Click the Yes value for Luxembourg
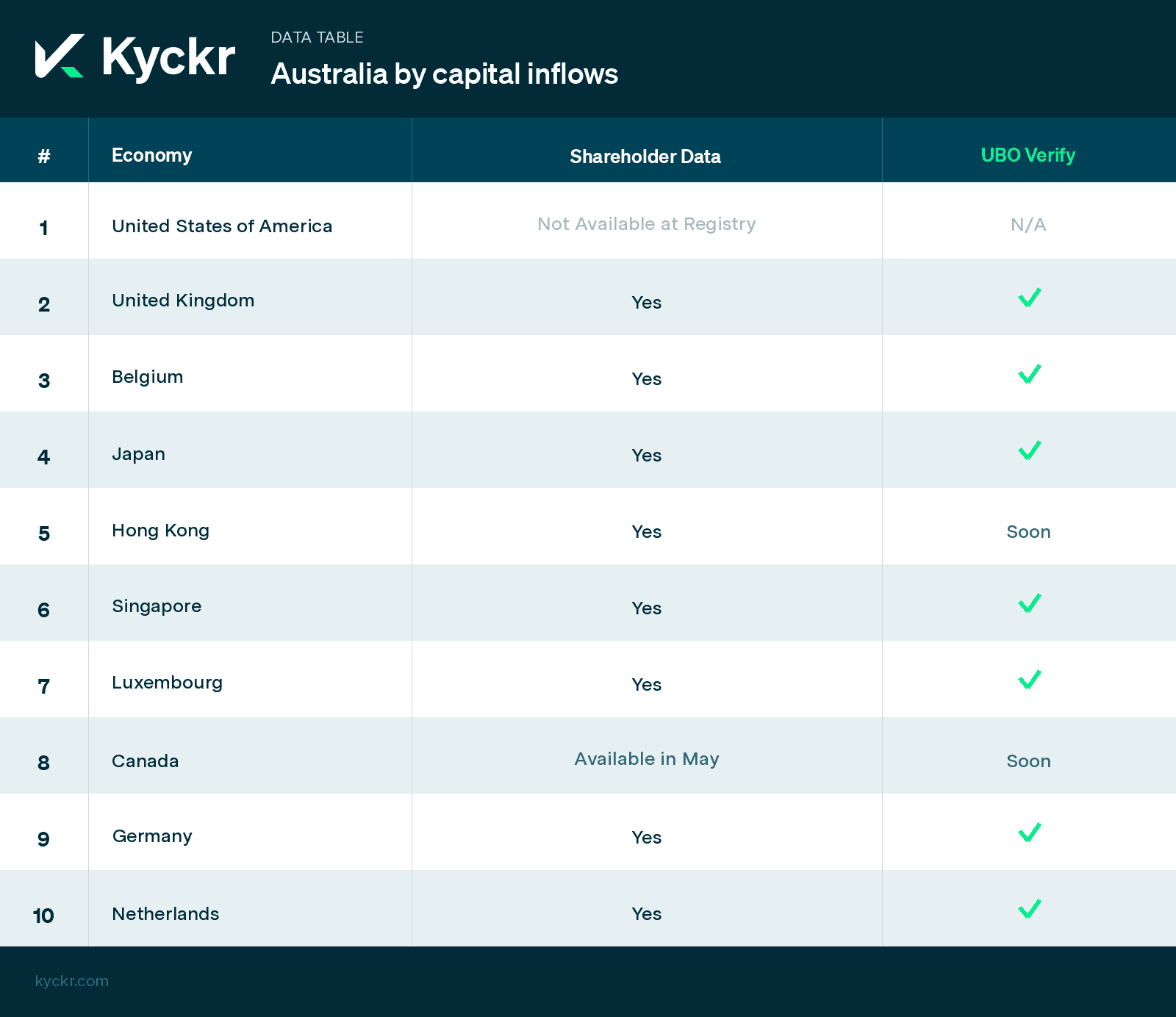 tap(647, 685)
